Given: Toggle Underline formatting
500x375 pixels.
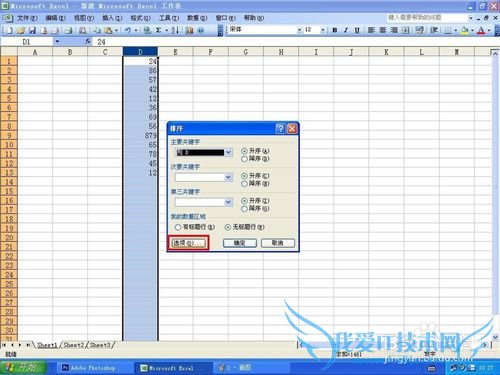Looking at the screenshot, I should coord(357,30).
